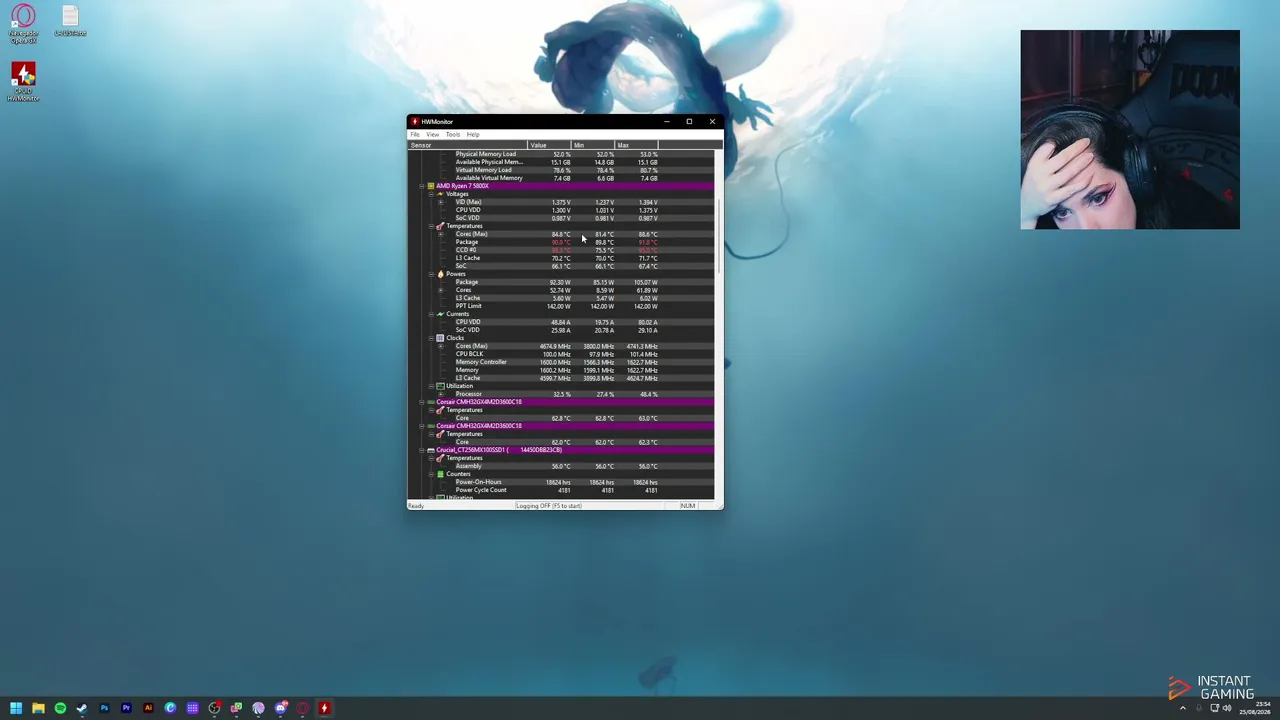Select the 'CPU BCLK' clock row

(561, 354)
